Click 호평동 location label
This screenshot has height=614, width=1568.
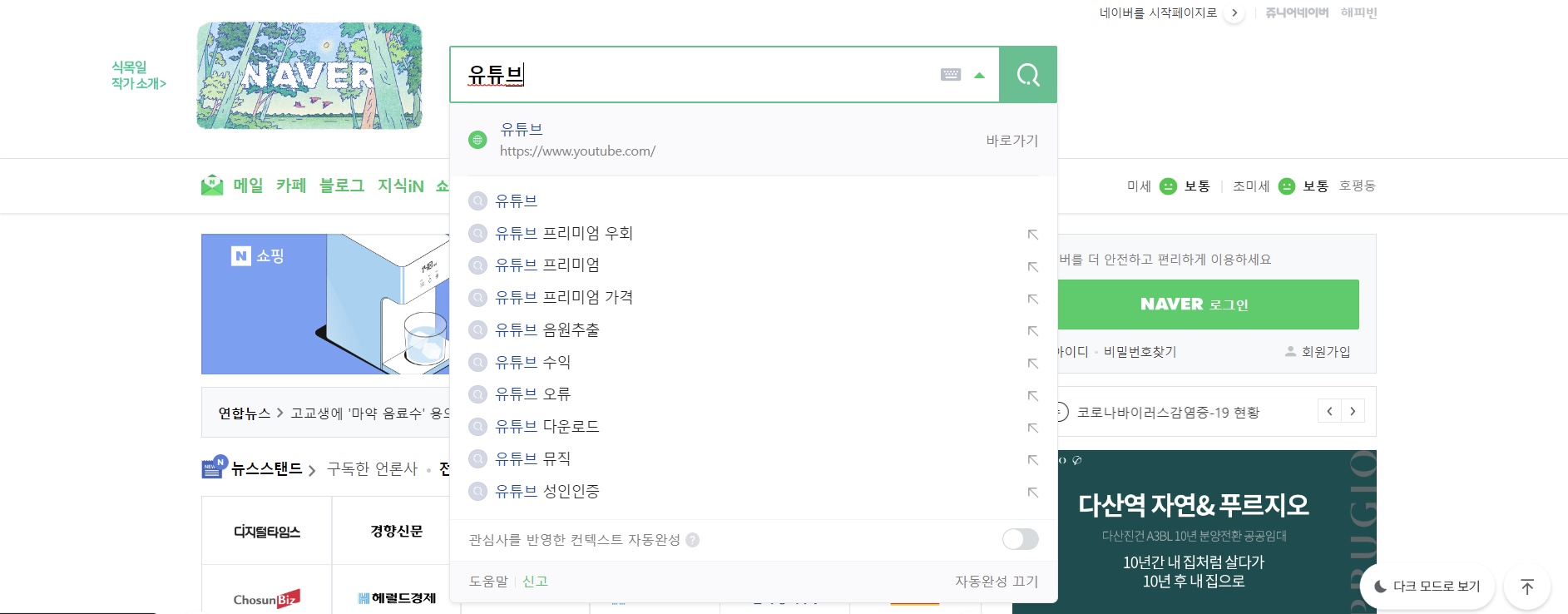pyautogui.click(x=1358, y=186)
